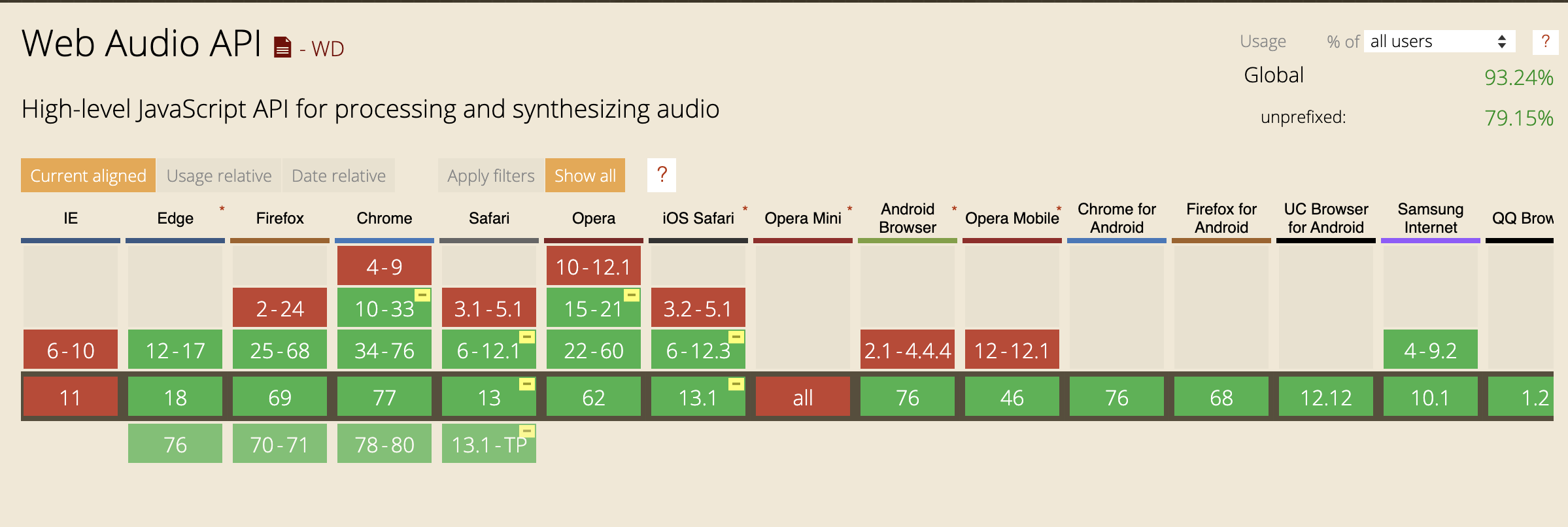Click the Opera Mobile 46 cell
This screenshot has width=1568, height=527.
coord(1012,396)
